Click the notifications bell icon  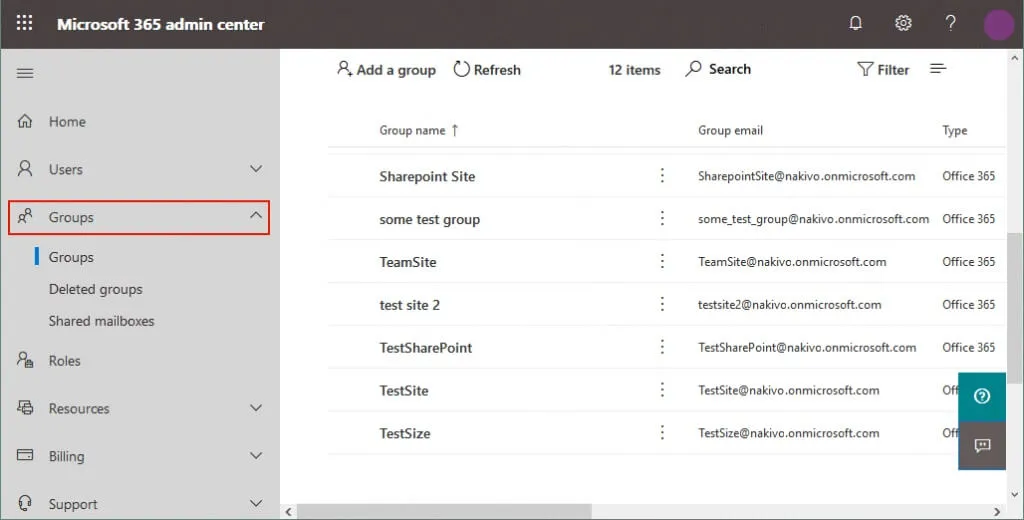click(855, 23)
